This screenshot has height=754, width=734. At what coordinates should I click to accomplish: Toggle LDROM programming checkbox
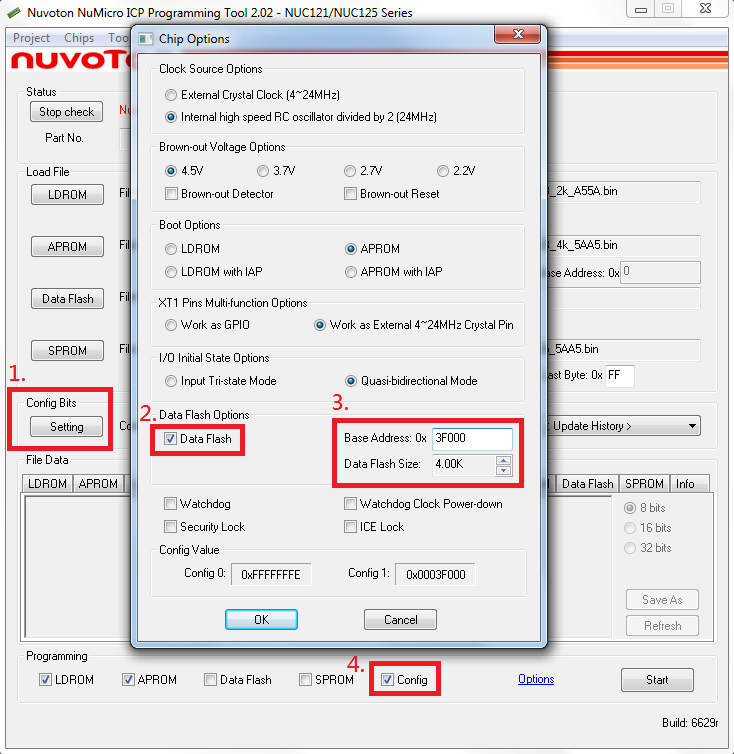[45, 679]
